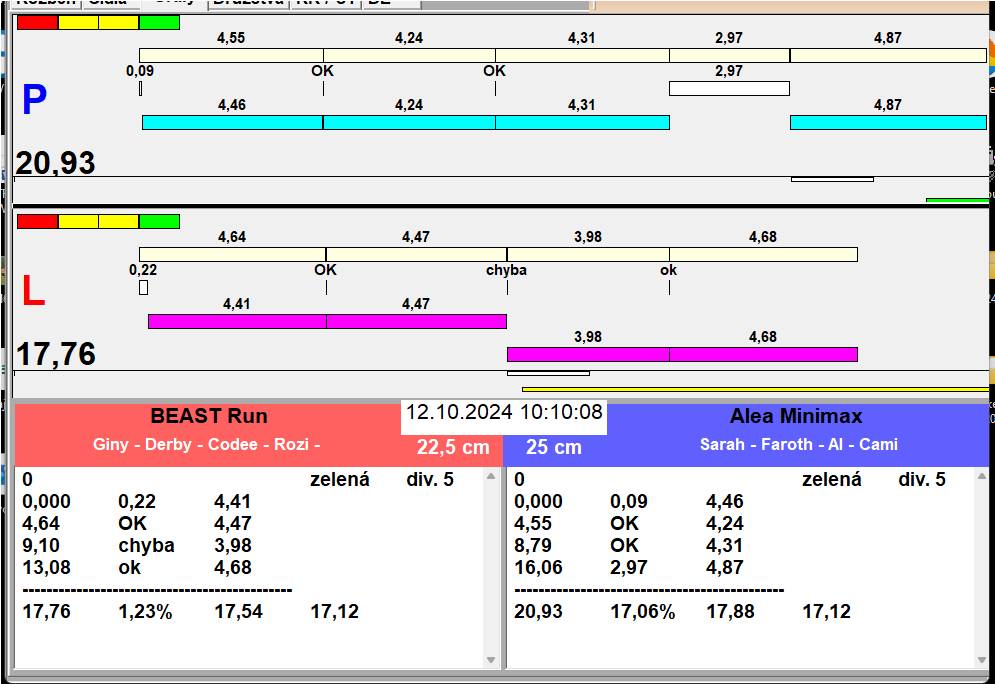The height and width of the screenshot is (684, 995).
Task: Click the blue P lane letter
Action: [34, 100]
